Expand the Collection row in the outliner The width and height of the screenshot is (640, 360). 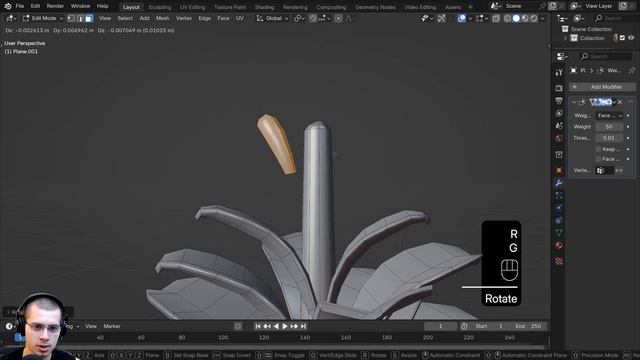click(565, 38)
